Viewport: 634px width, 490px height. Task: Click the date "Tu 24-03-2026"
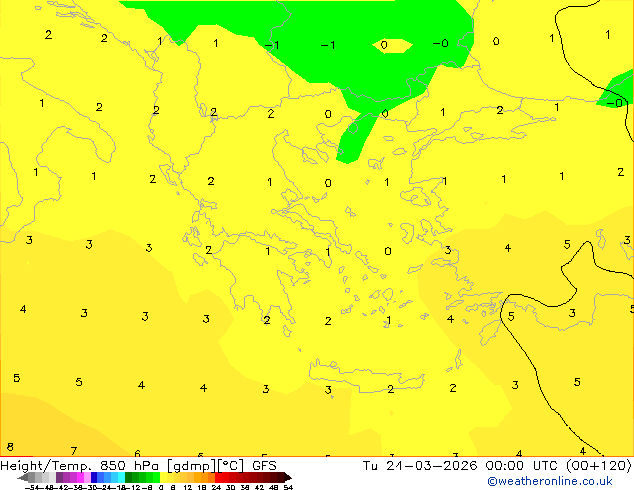[420, 465]
